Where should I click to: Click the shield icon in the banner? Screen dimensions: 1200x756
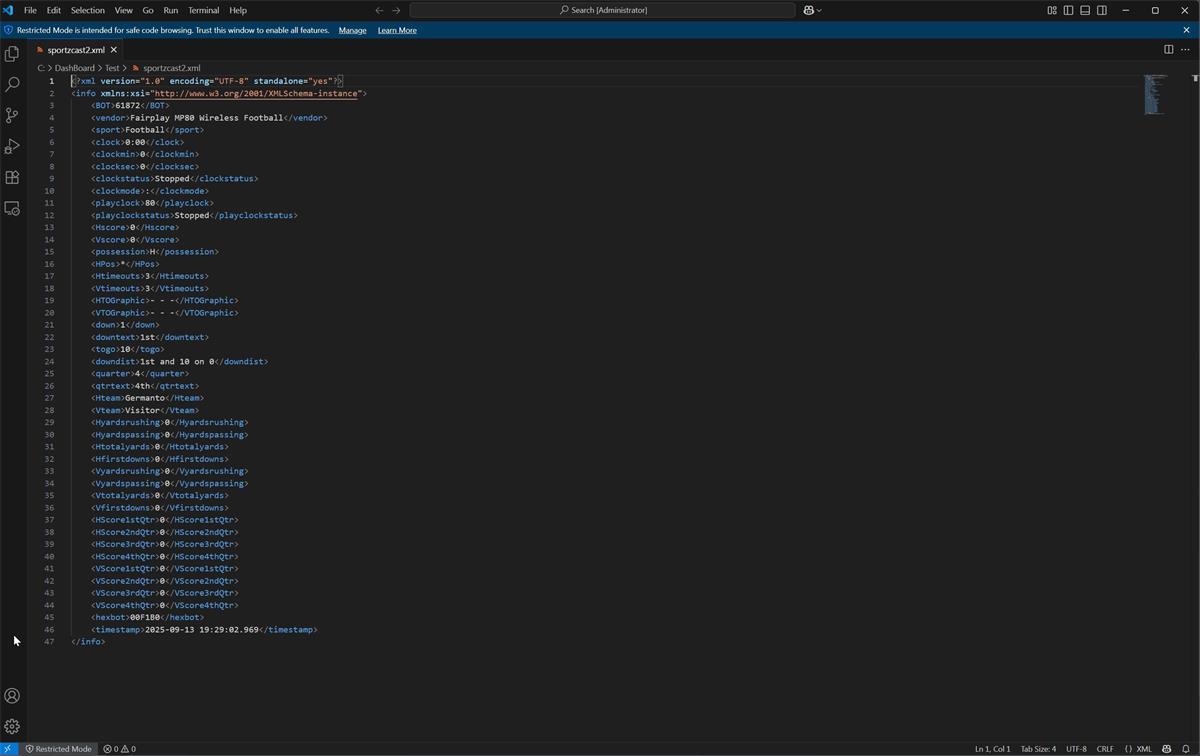9,30
